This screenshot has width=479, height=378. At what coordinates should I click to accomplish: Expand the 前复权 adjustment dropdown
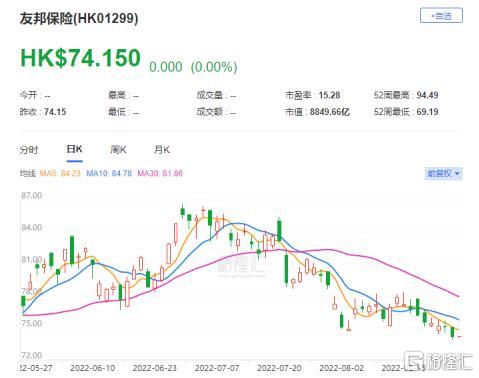(x=443, y=173)
